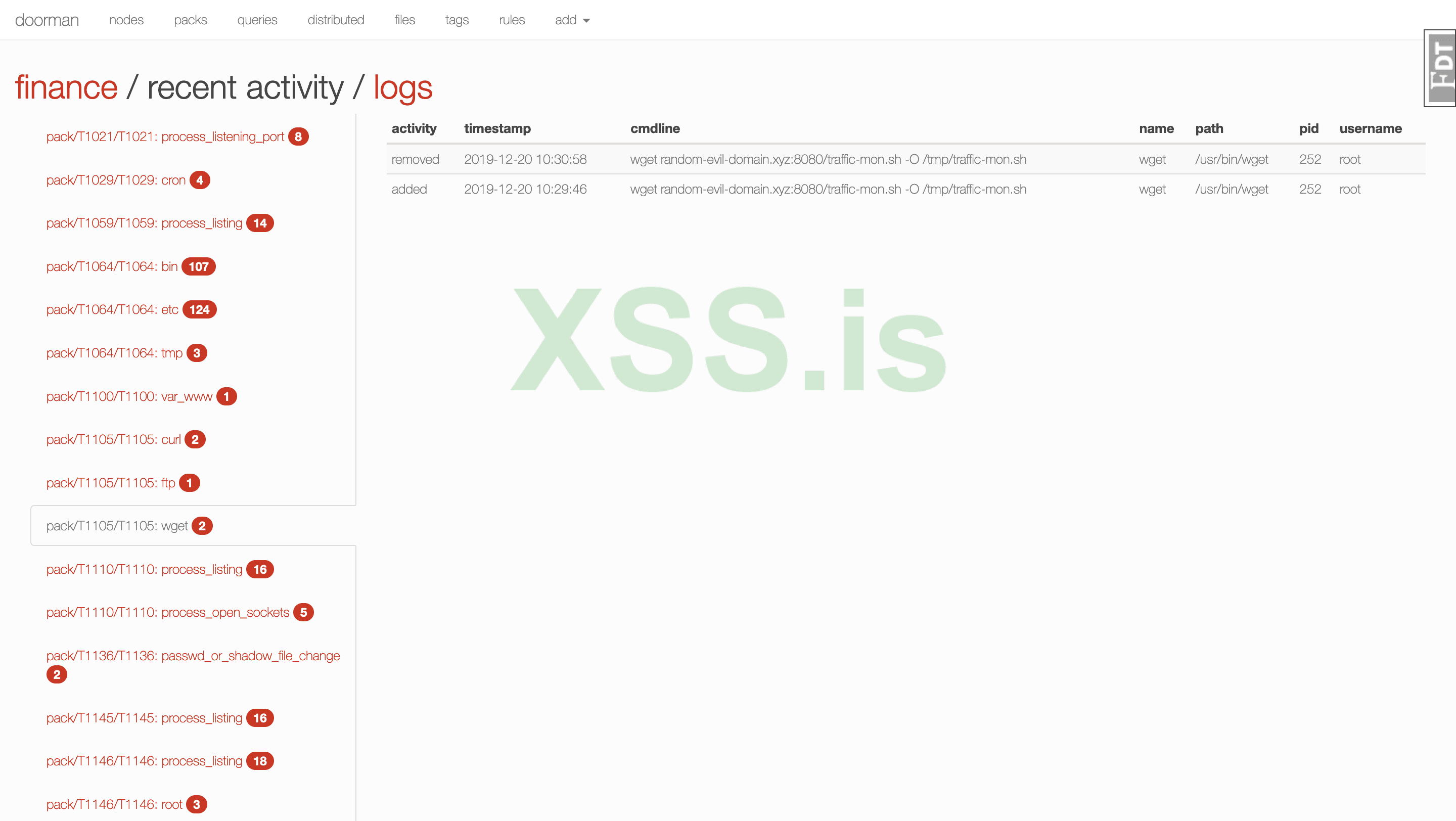
Task: Click the doorman brand logo
Action: click(x=47, y=20)
